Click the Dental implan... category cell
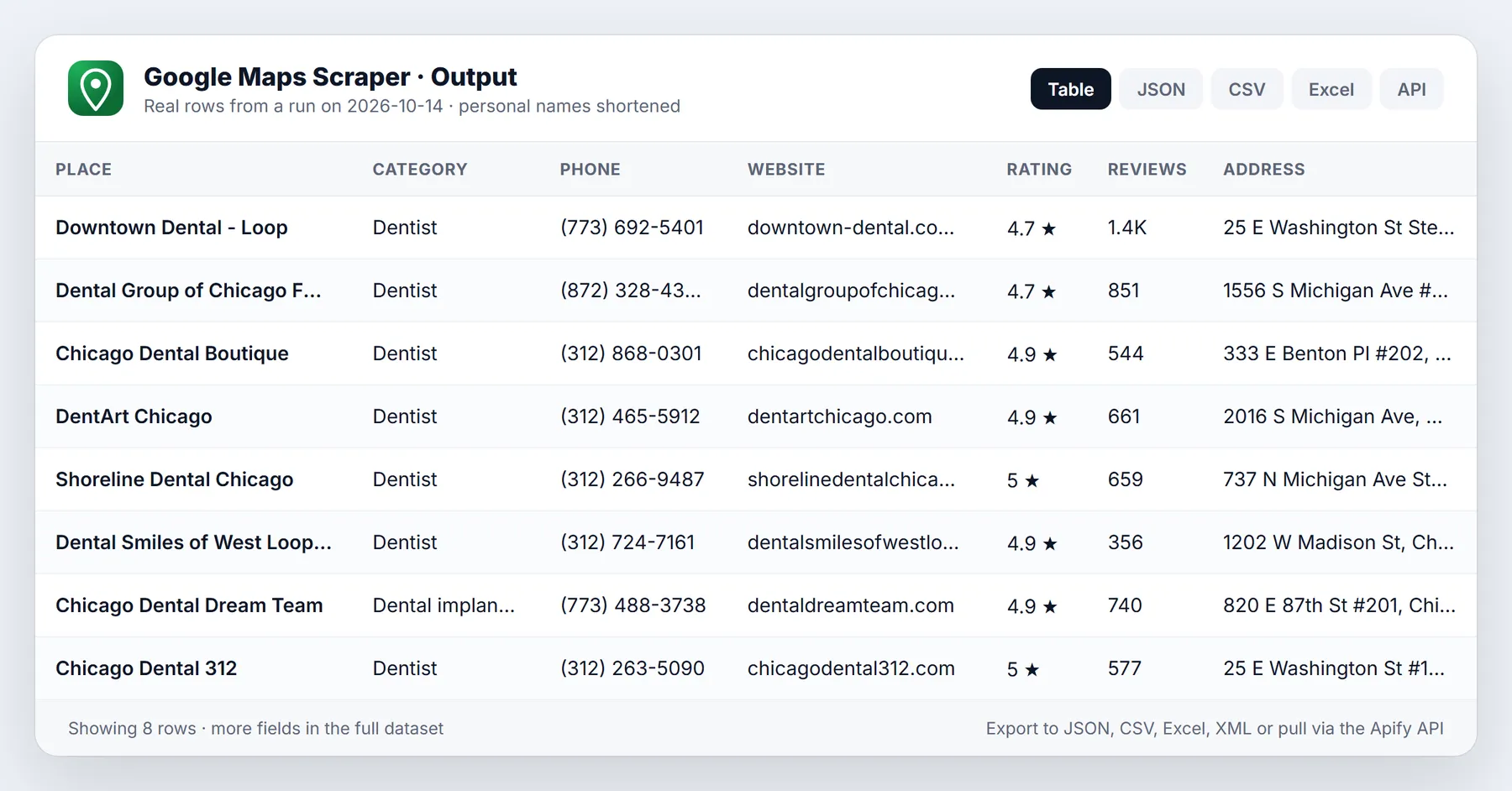 click(444, 605)
